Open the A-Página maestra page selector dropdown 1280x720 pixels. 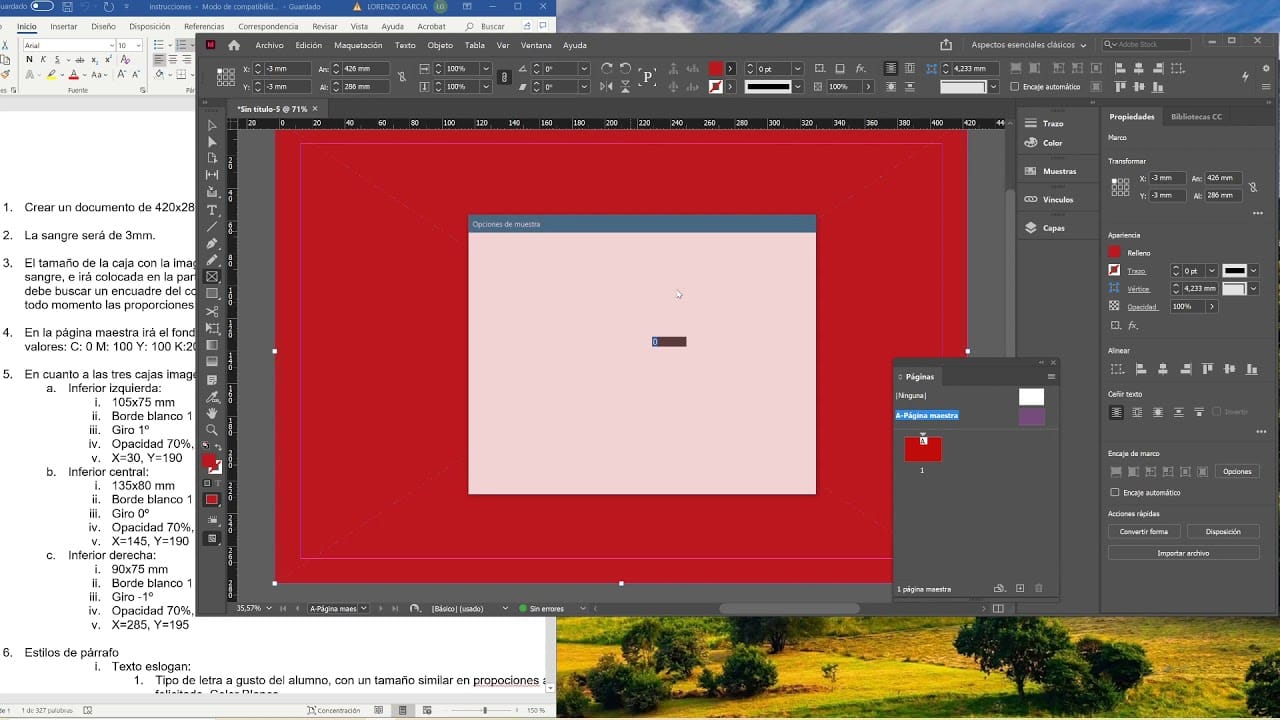[363, 608]
